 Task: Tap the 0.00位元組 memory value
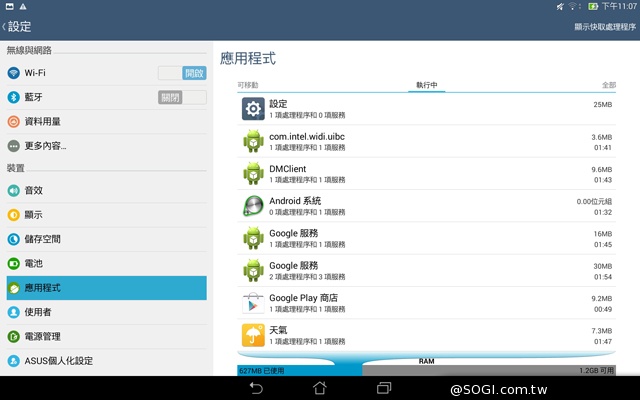[594, 202]
